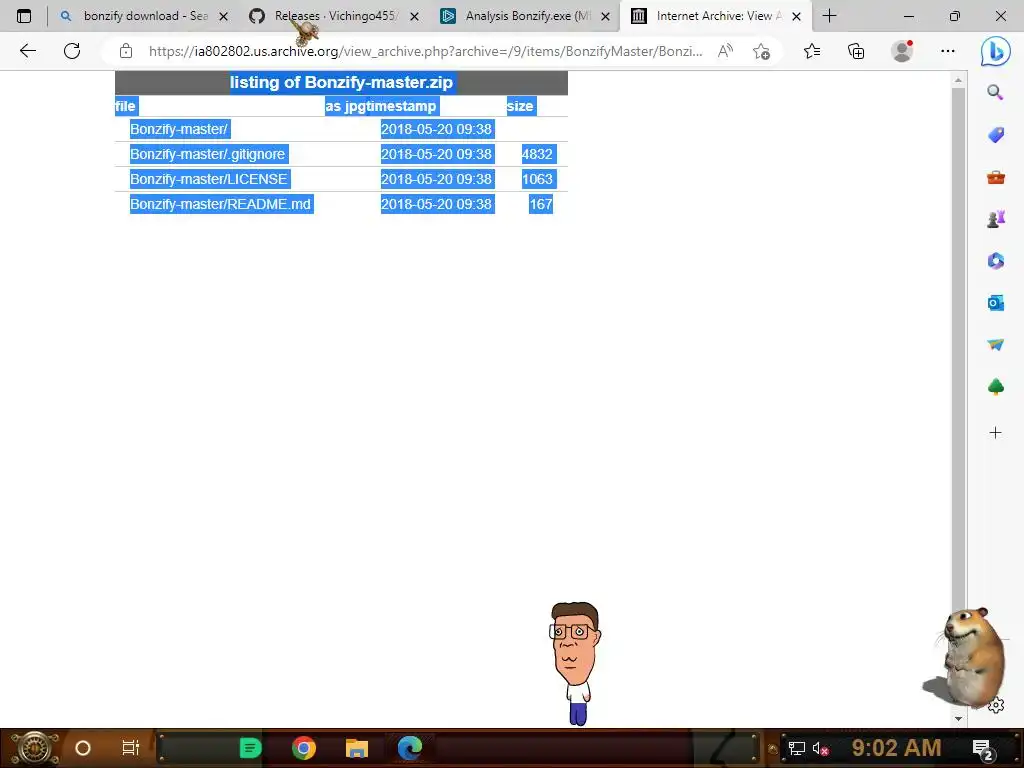Open Task View on taskbar
Screen dimensions: 1024x768
(131, 748)
